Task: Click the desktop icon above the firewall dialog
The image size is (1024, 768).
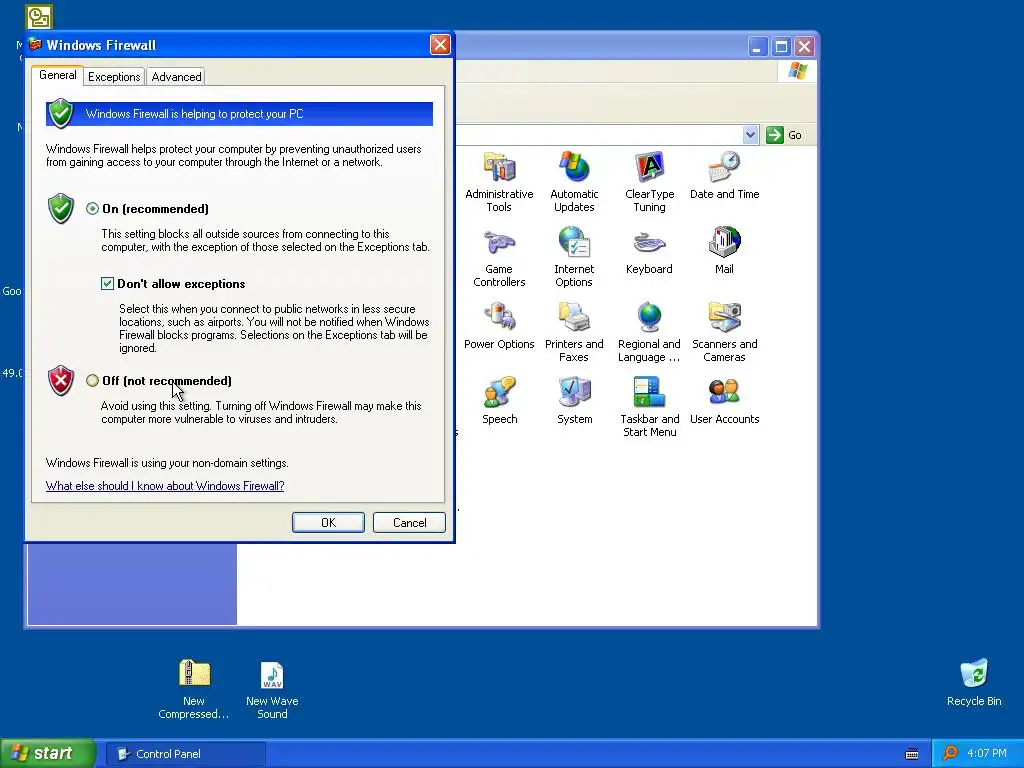Action: coord(39,16)
